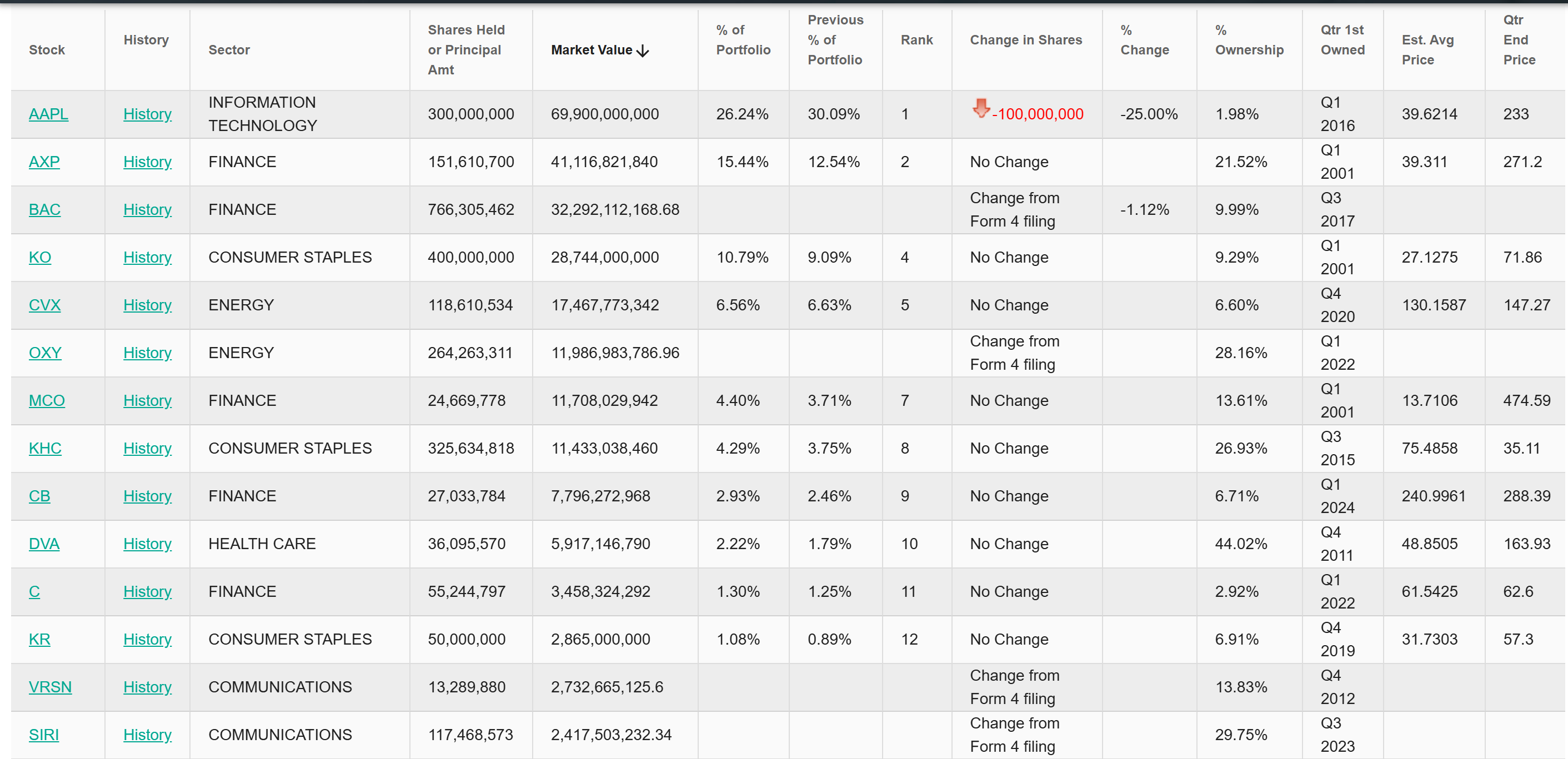Sort by Est. Avg Price header
This screenshot has width=1568, height=759.
coord(1427,50)
